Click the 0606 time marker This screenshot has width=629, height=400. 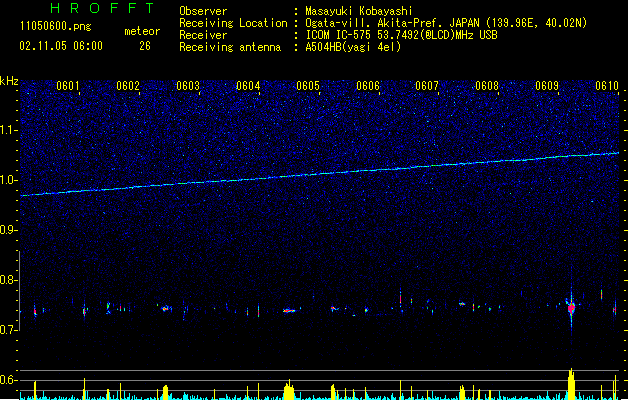click(368, 86)
